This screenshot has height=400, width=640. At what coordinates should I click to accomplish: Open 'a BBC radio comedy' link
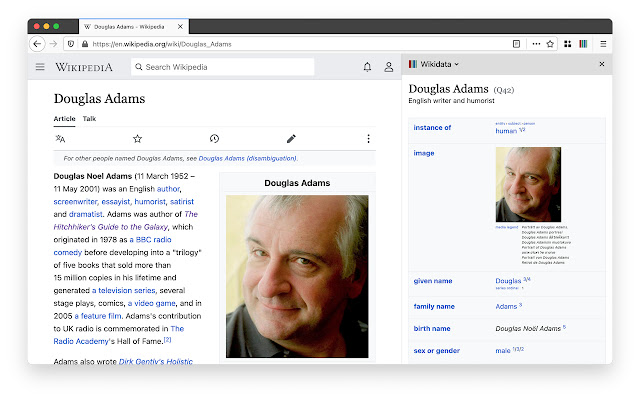(151, 240)
